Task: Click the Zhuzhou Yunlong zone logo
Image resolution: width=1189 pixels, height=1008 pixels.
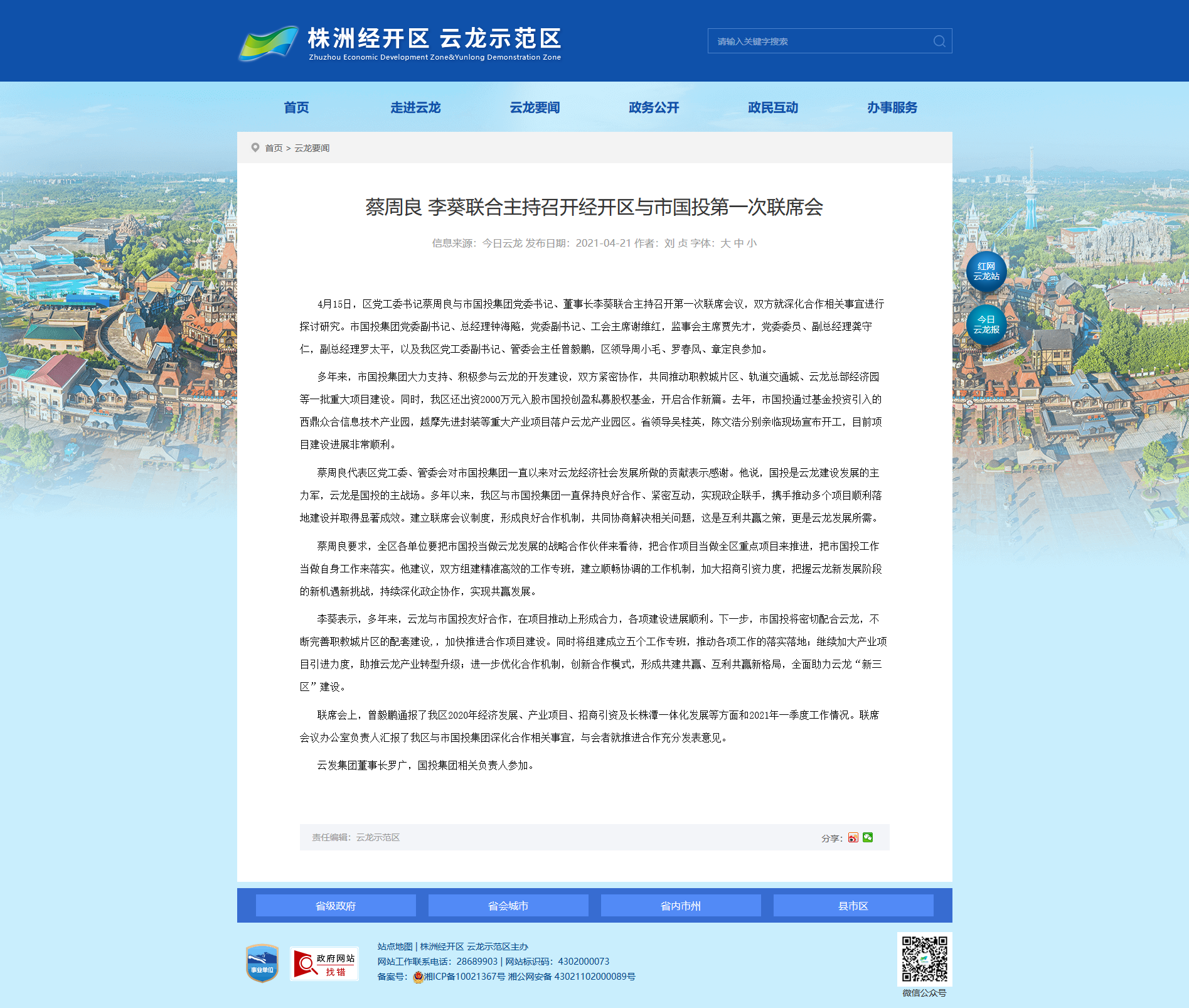Action: [399, 43]
